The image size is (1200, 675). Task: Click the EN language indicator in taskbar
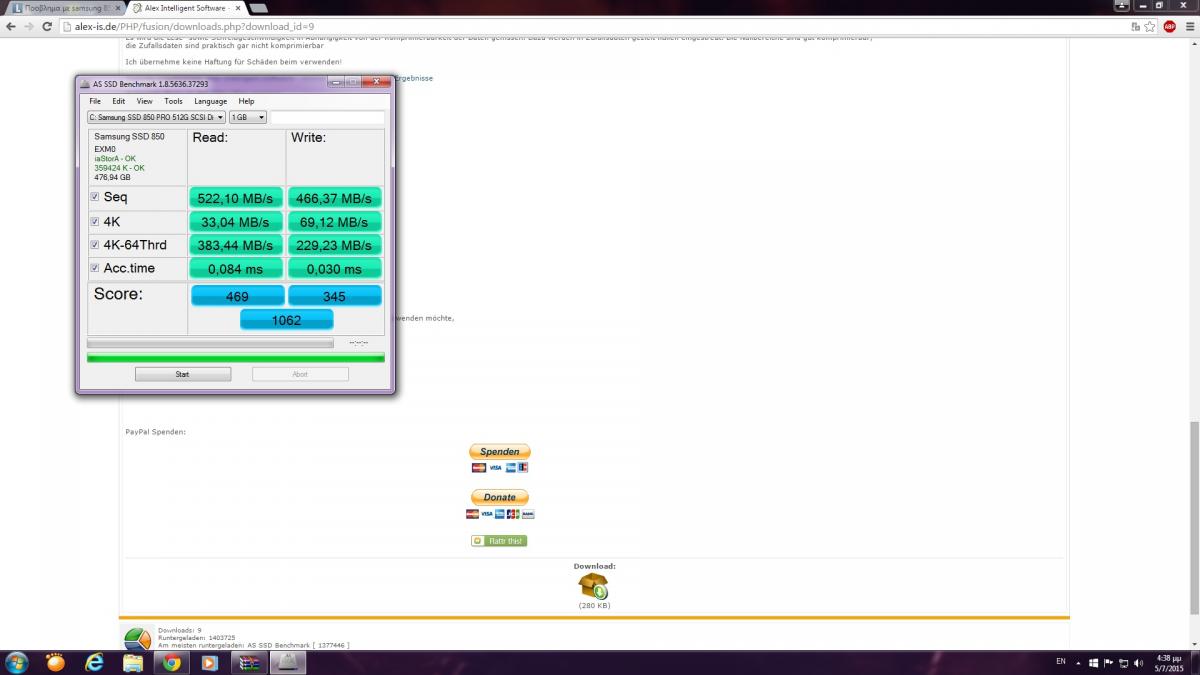pos(1061,662)
